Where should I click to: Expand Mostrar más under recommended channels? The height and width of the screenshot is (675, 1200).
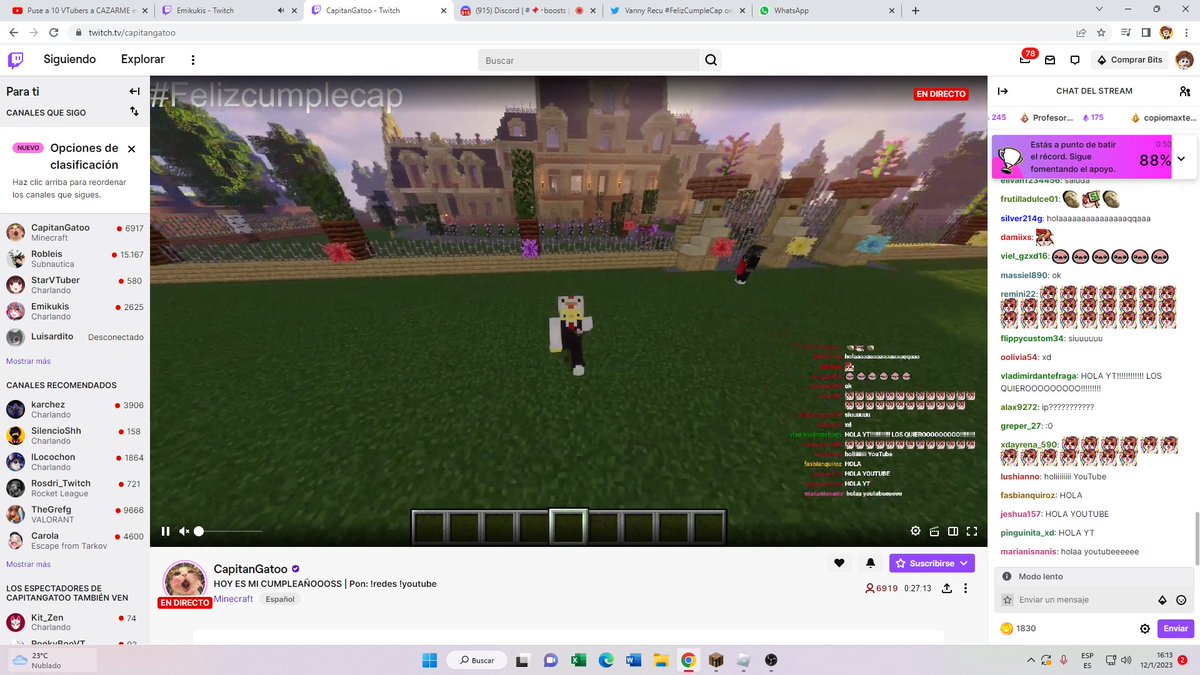tap(28, 564)
